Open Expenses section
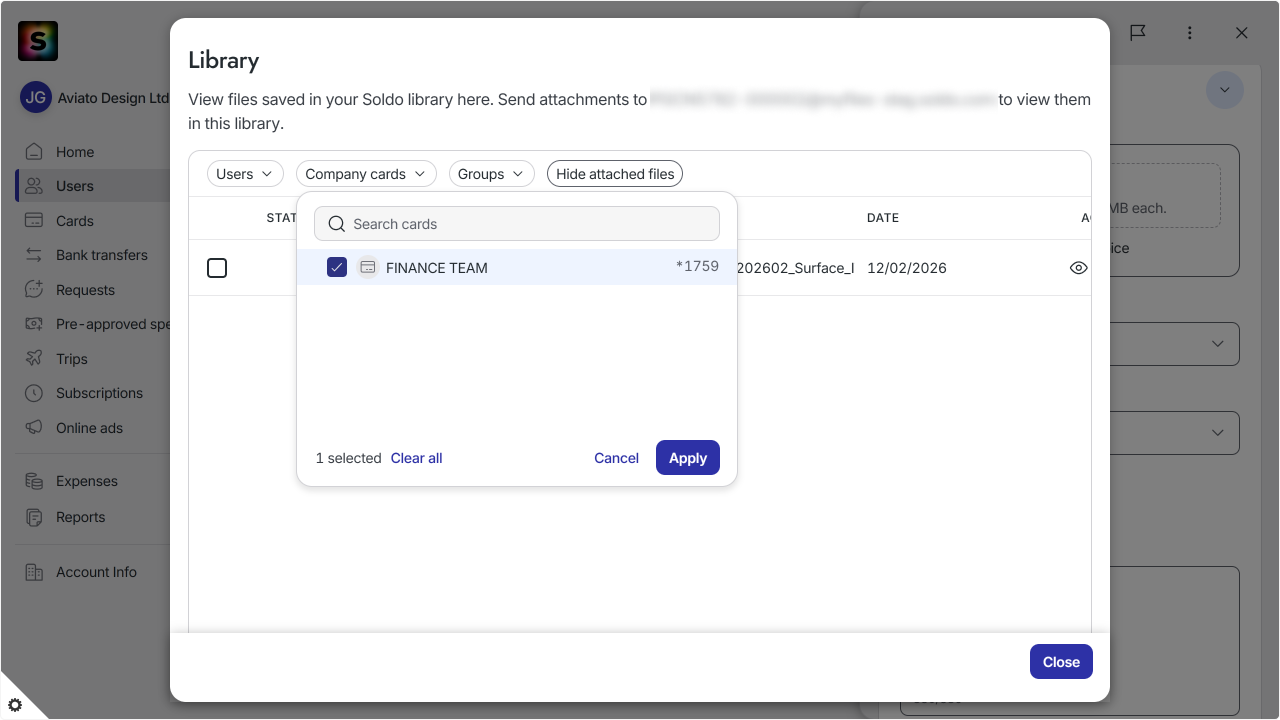Image resolution: width=1280 pixels, height=720 pixels. point(87,481)
